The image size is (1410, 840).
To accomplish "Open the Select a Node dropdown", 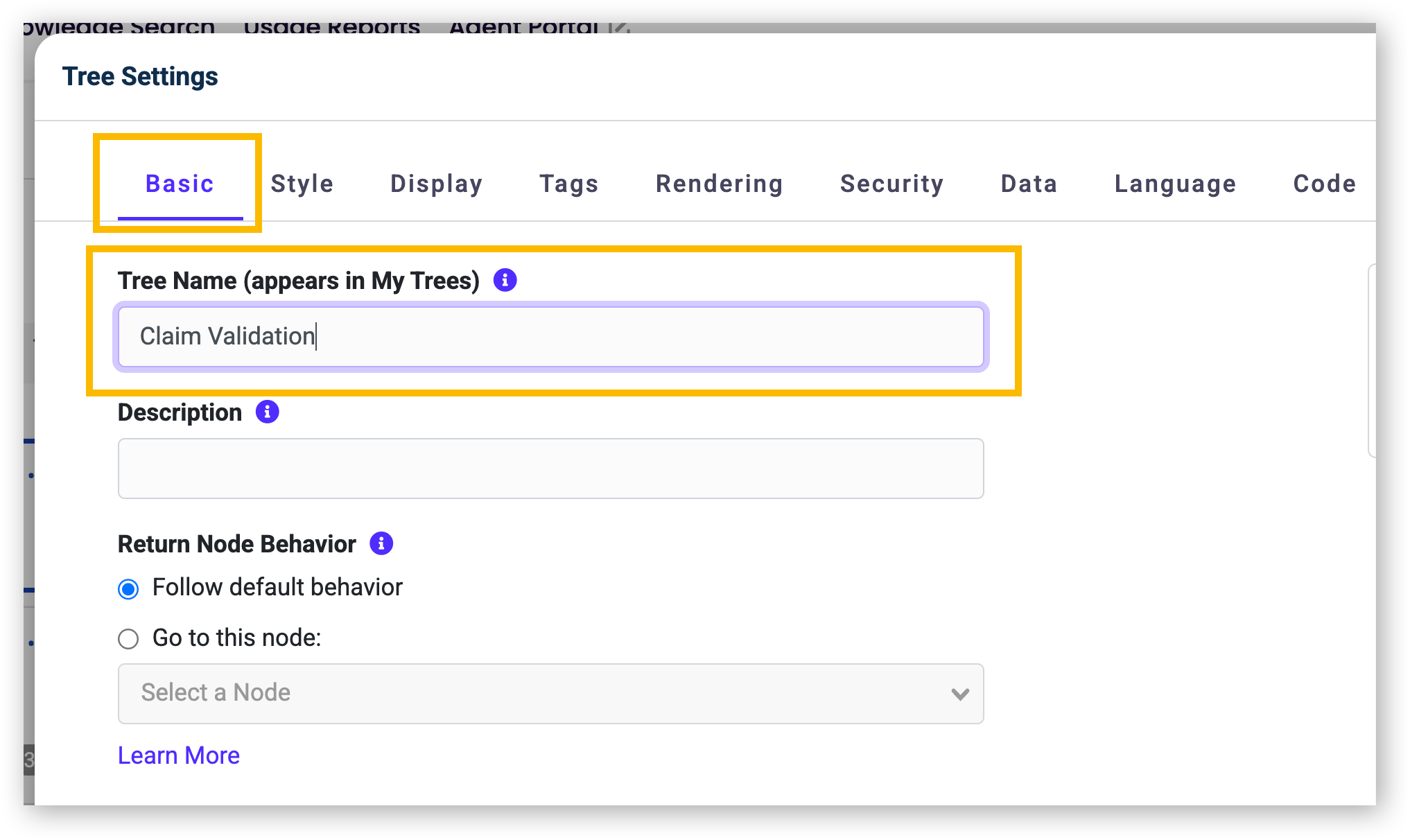I will [551, 694].
